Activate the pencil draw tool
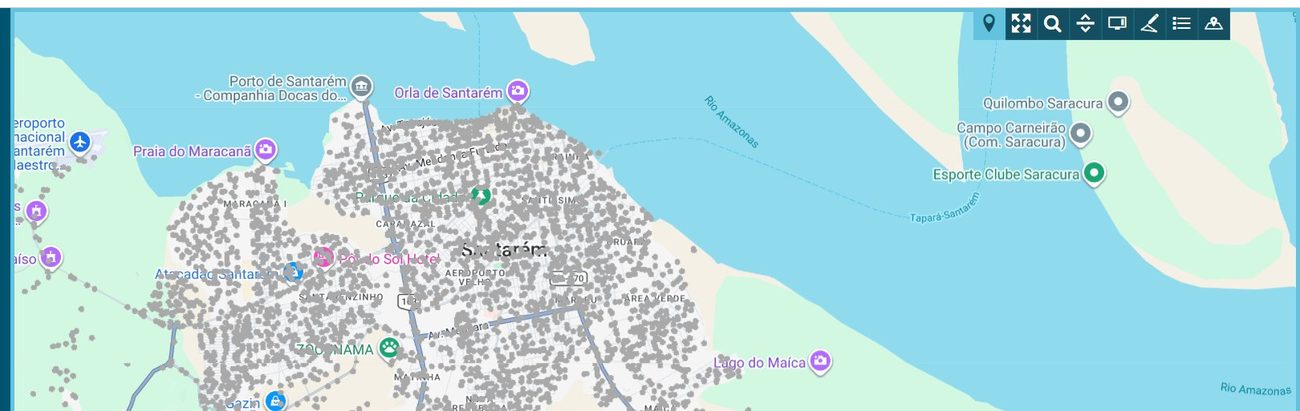This screenshot has height=411, width=1300. (x=1149, y=24)
